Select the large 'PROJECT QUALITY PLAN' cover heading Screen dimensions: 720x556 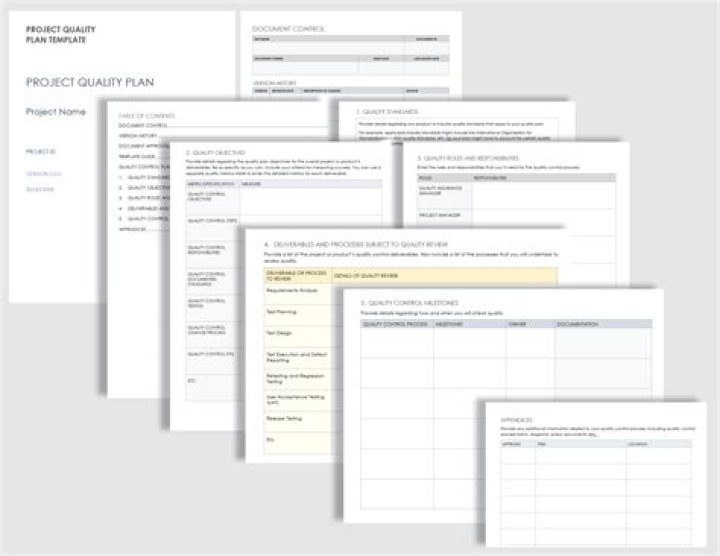coord(90,82)
